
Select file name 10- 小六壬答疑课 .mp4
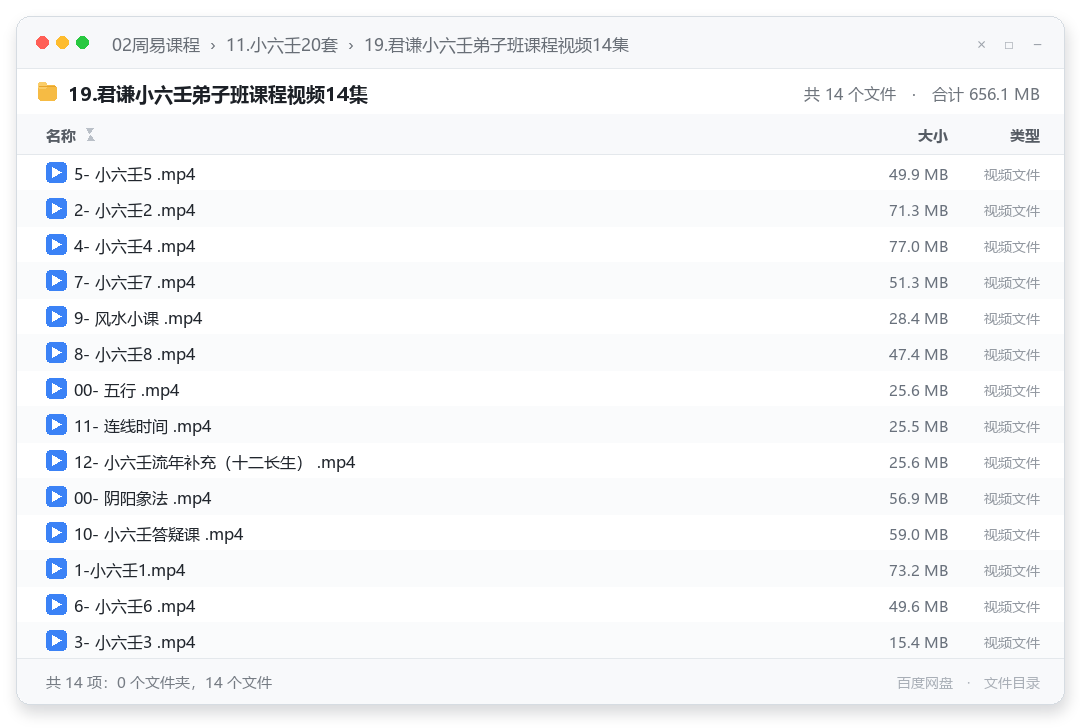158,534
